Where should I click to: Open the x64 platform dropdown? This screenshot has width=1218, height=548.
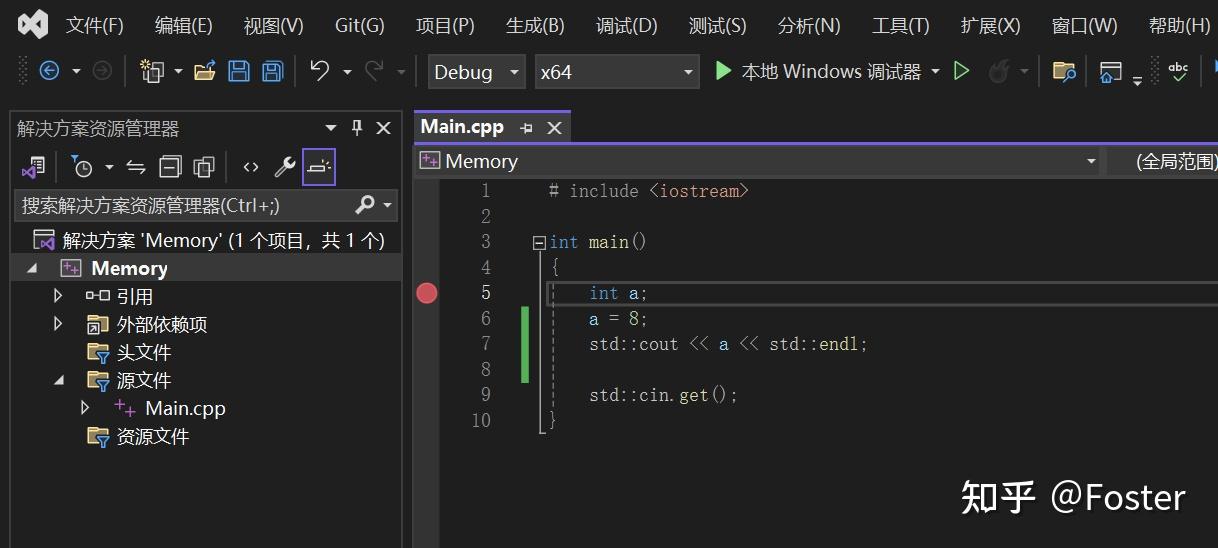[617, 72]
